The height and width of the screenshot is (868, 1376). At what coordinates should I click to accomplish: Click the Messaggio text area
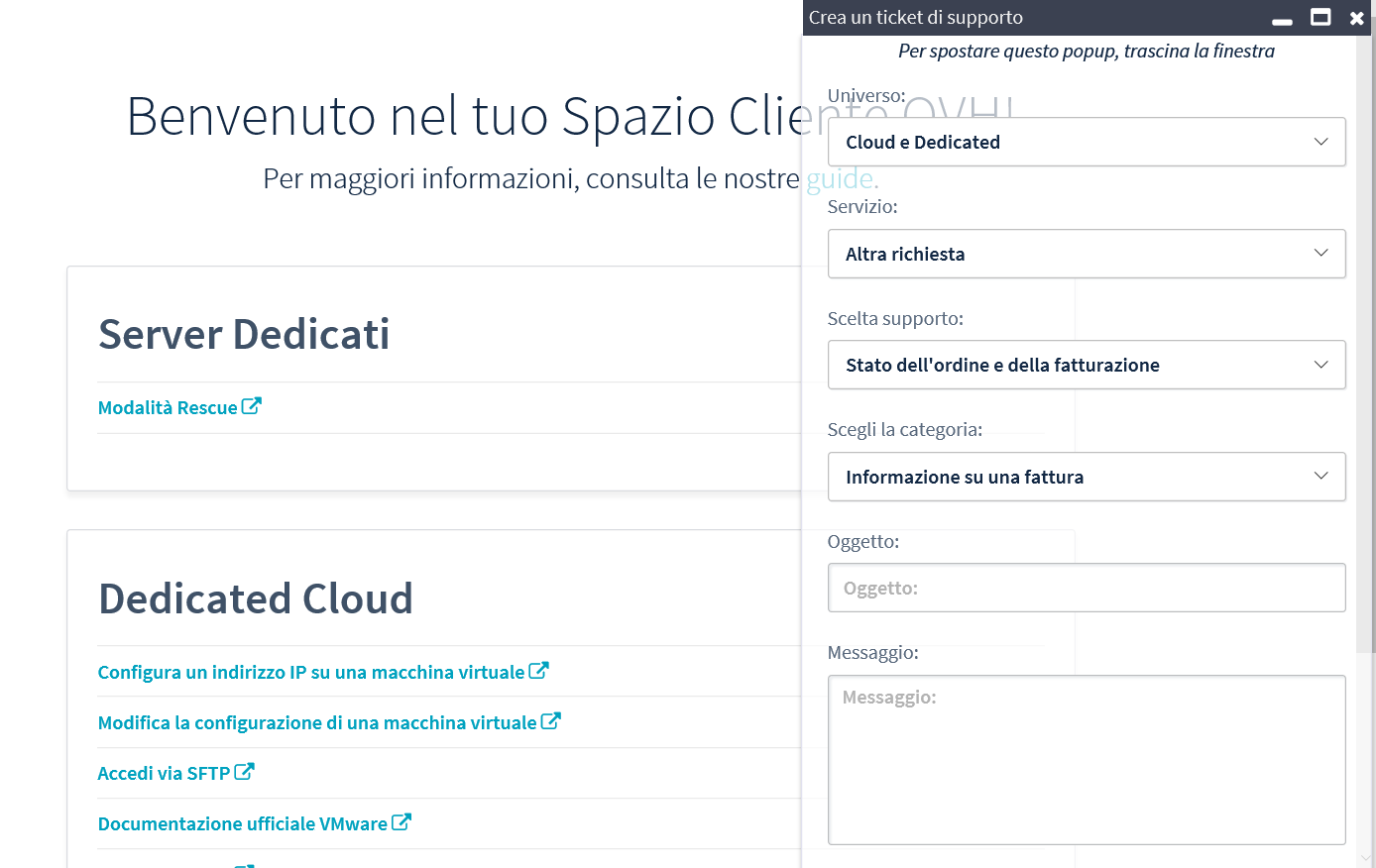tap(1087, 760)
